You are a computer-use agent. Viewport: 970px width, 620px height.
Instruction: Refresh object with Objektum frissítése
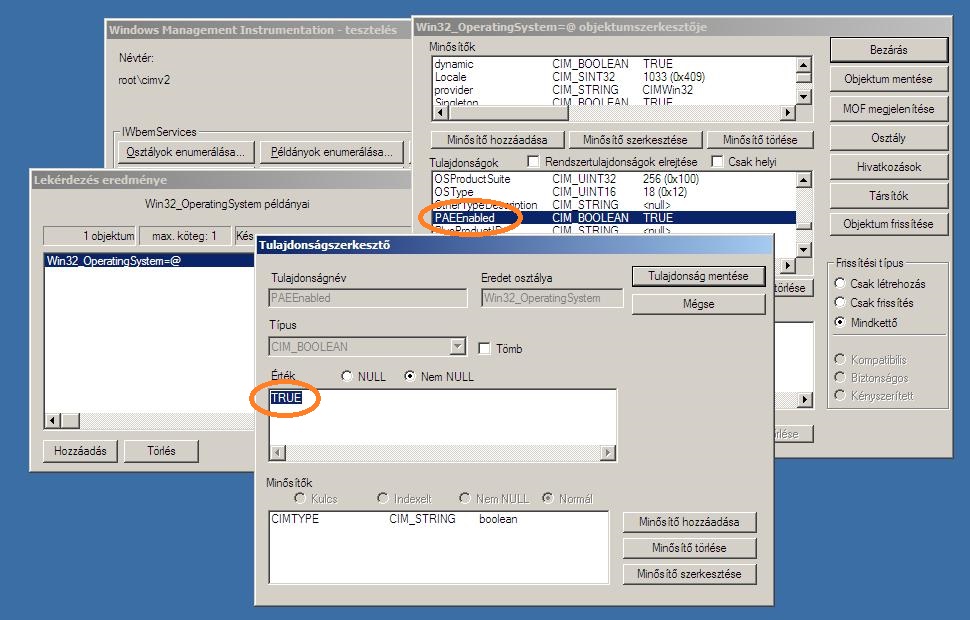pos(888,224)
